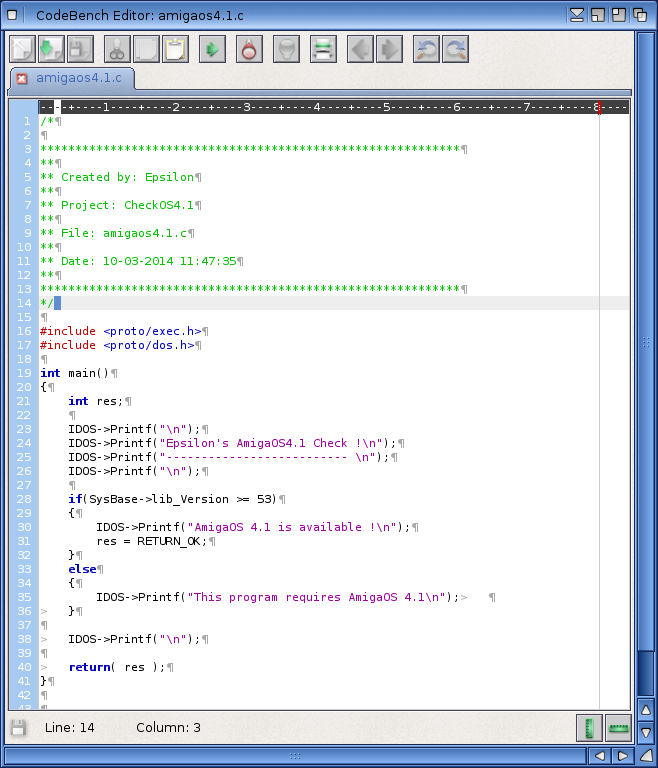Go forward using the grey right arrow icon
This screenshot has width=658, height=768.
[390, 49]
